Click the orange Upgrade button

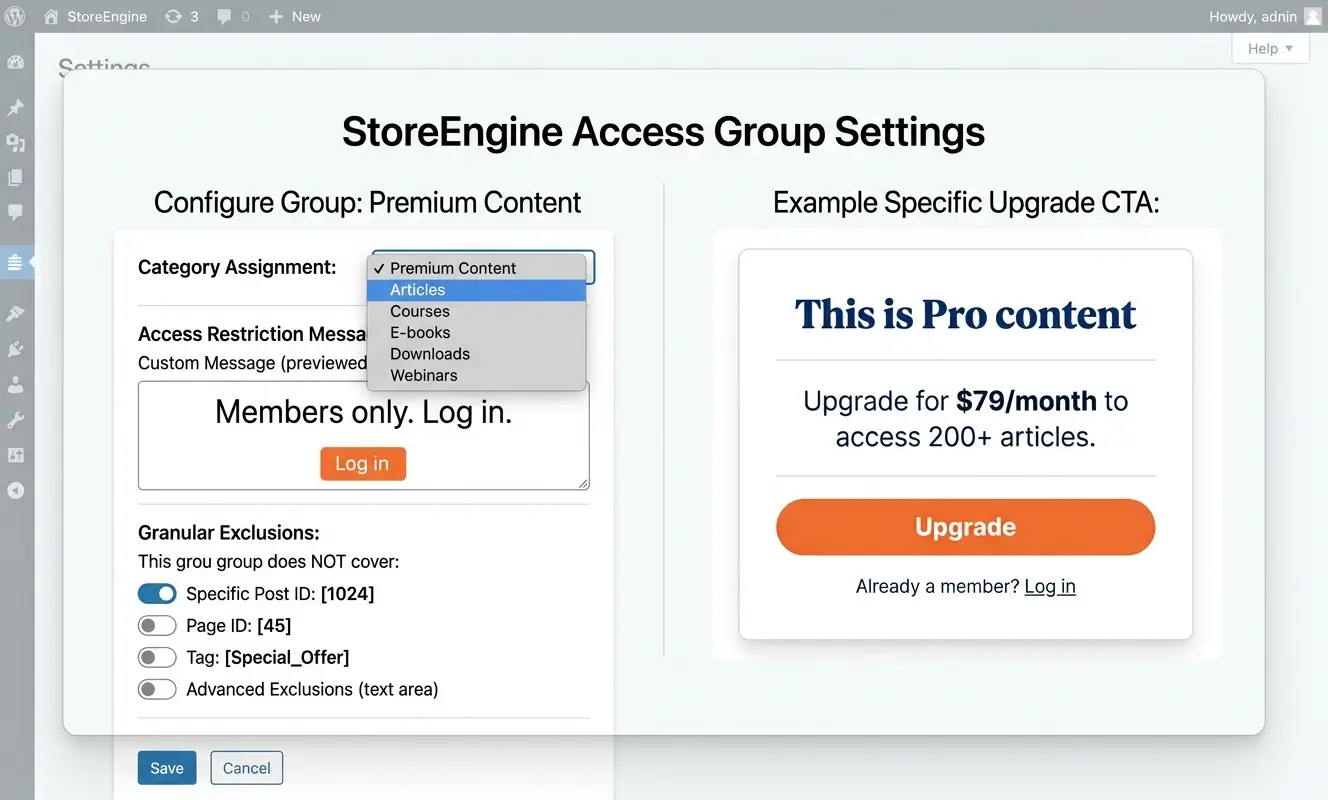[965, 527]
